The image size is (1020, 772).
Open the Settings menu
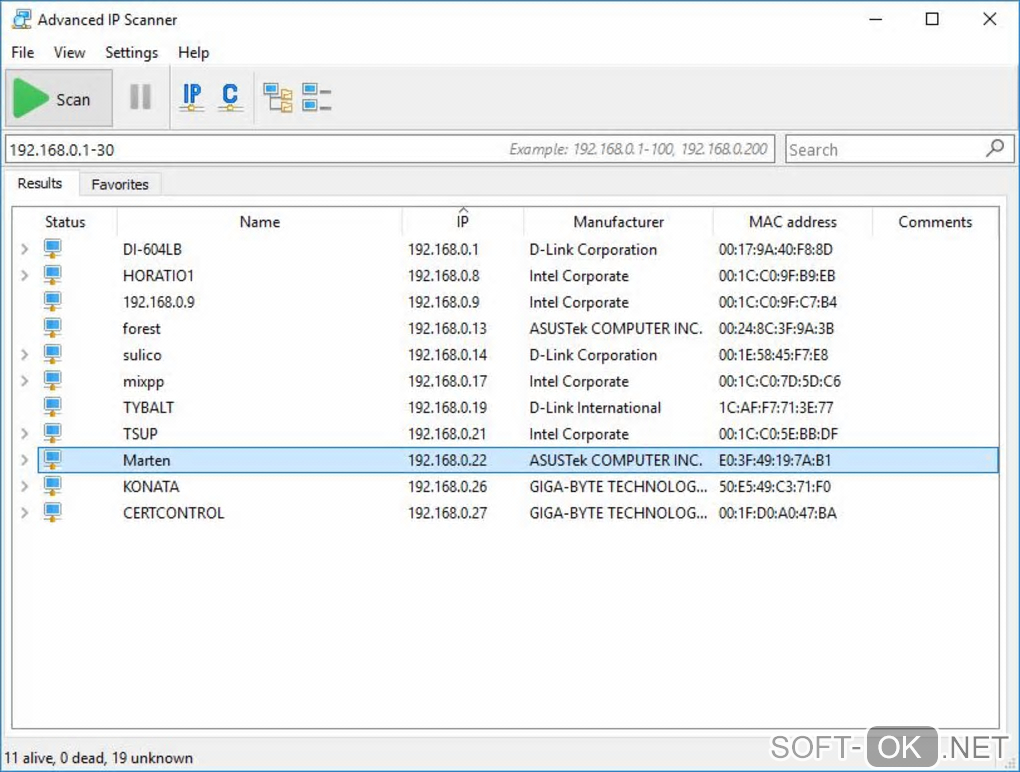pyautogui.click(x=131, y=53)
